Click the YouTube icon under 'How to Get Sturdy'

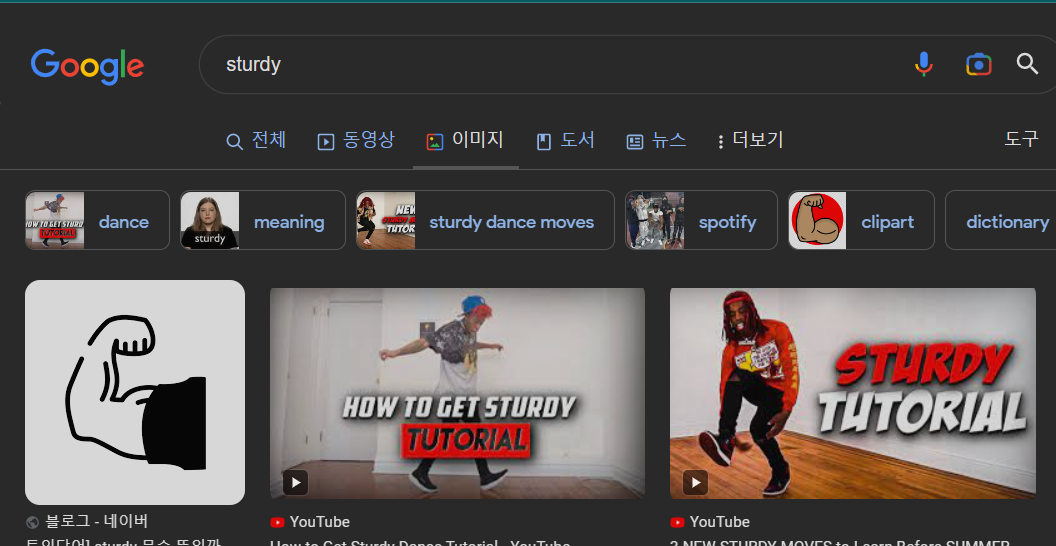click(x=277, y=522)
